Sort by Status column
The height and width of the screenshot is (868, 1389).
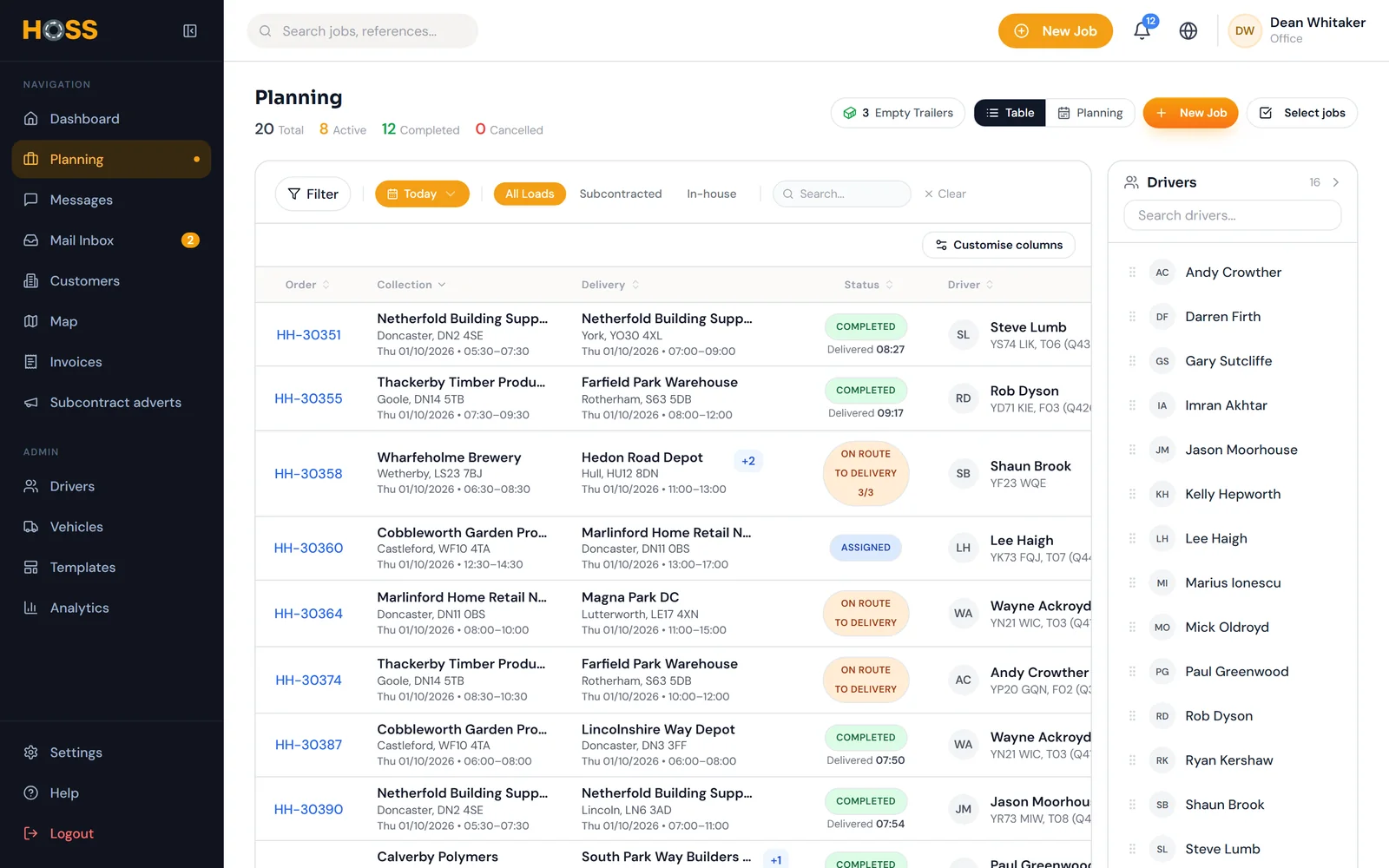click(868, 285)
